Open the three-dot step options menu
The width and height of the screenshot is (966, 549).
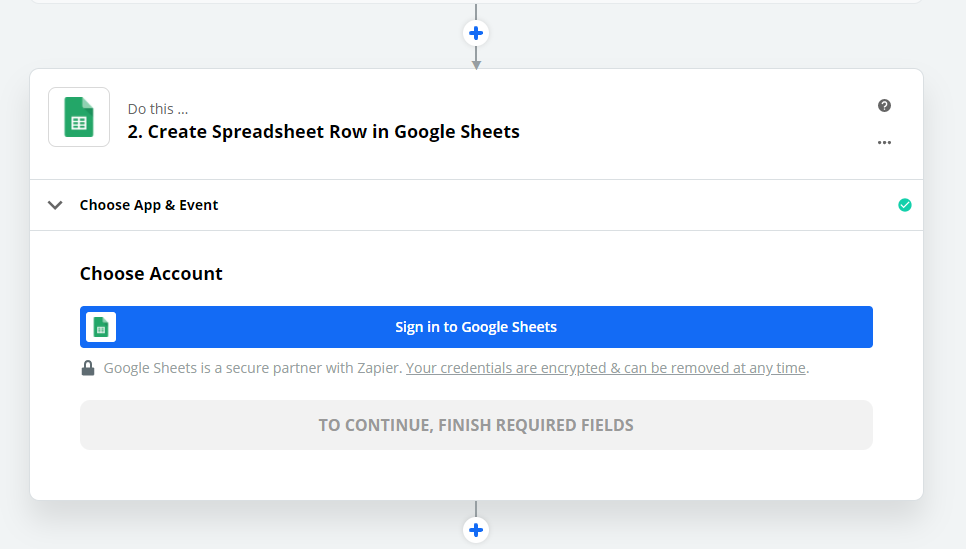pos(884,142)
